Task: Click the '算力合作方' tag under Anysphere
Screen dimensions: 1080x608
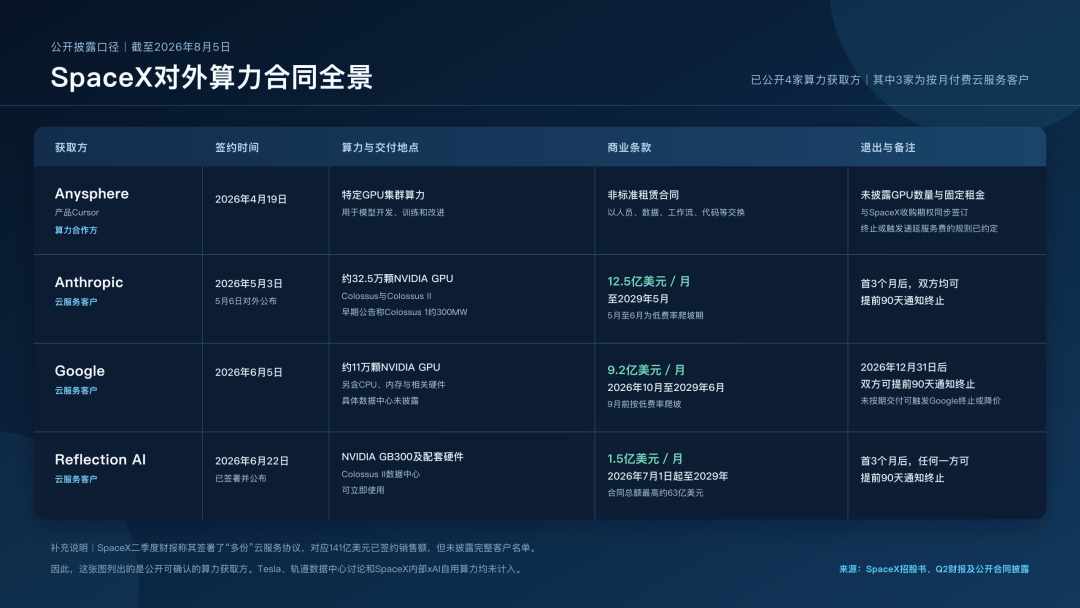Action: (x=76, y=230)
